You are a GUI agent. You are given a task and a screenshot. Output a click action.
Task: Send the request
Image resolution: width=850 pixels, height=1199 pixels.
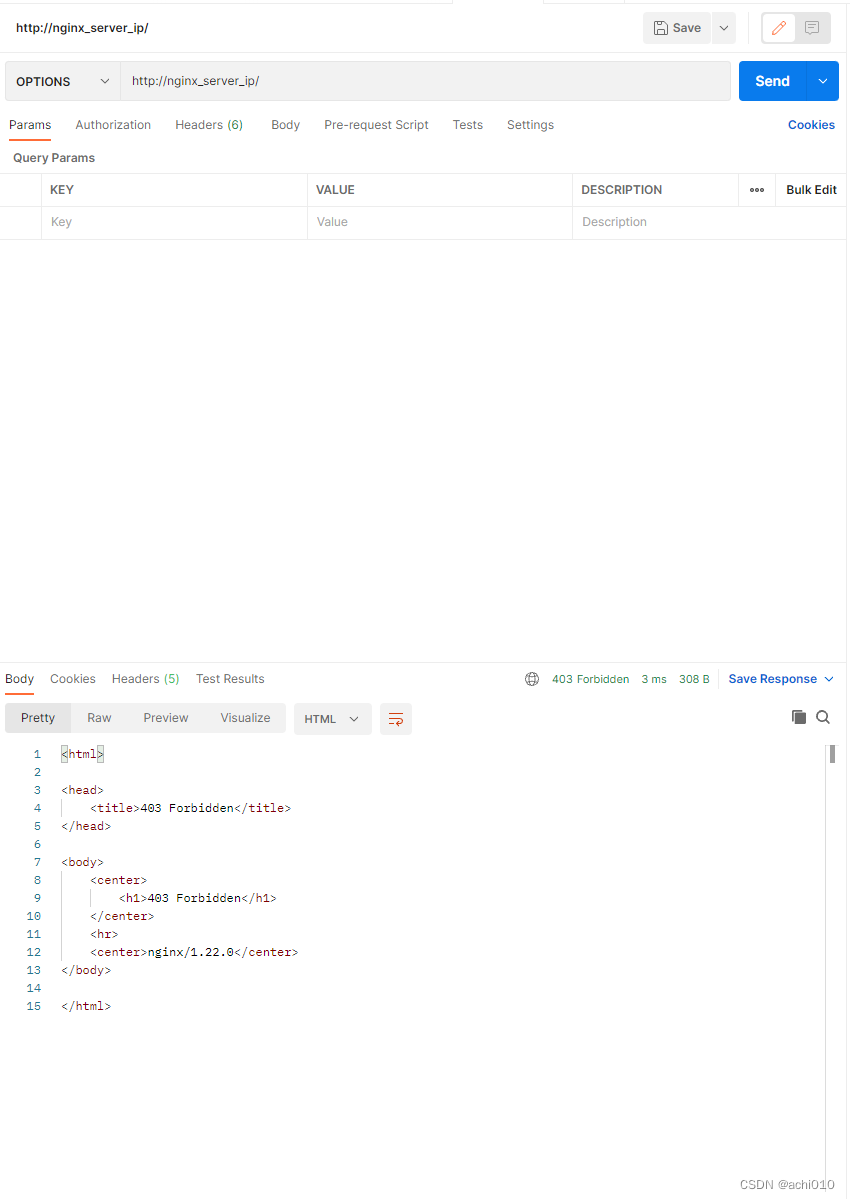[x=772, y=81]
